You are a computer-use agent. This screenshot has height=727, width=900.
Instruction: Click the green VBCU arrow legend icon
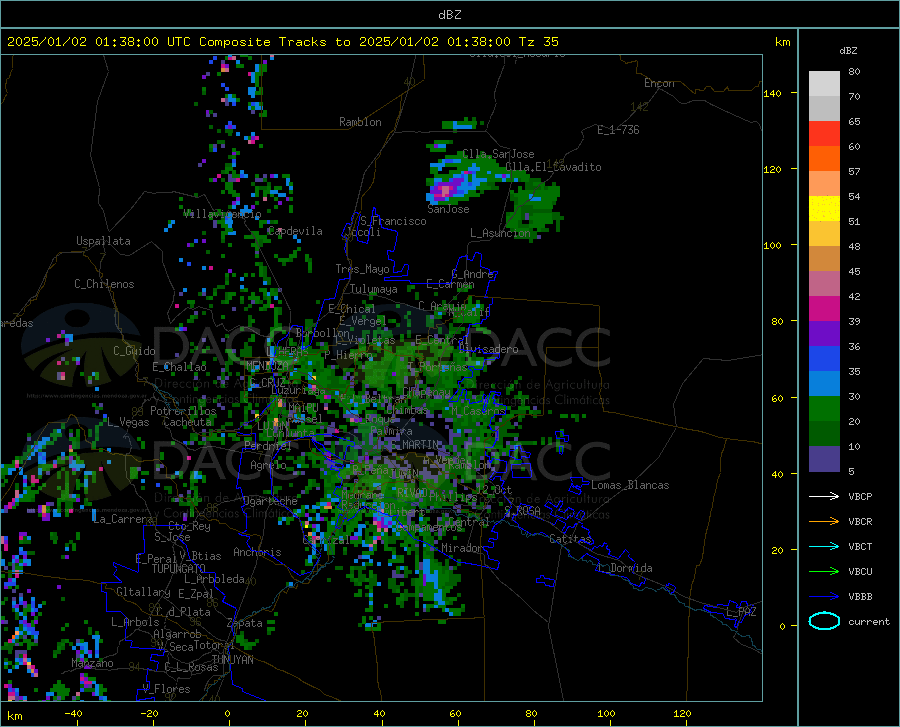tap(824, 572)
